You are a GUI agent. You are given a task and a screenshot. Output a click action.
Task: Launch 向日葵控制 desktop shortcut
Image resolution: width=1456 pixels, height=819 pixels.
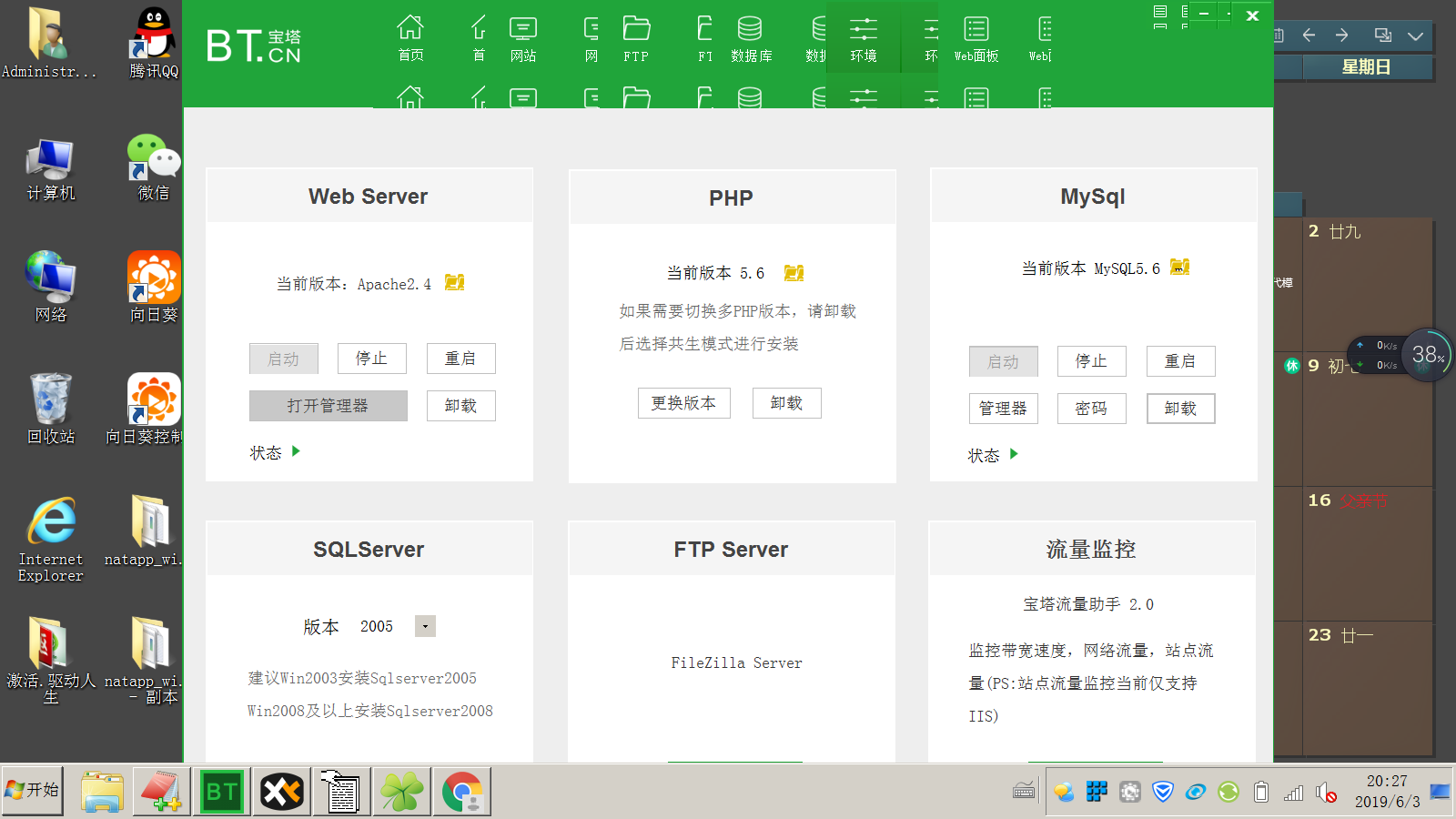(x=146, y=409)
